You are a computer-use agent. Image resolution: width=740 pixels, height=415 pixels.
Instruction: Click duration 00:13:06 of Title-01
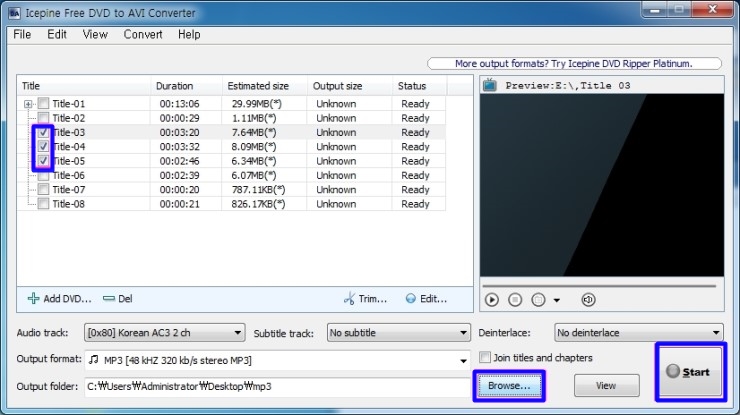click(179, 103)
